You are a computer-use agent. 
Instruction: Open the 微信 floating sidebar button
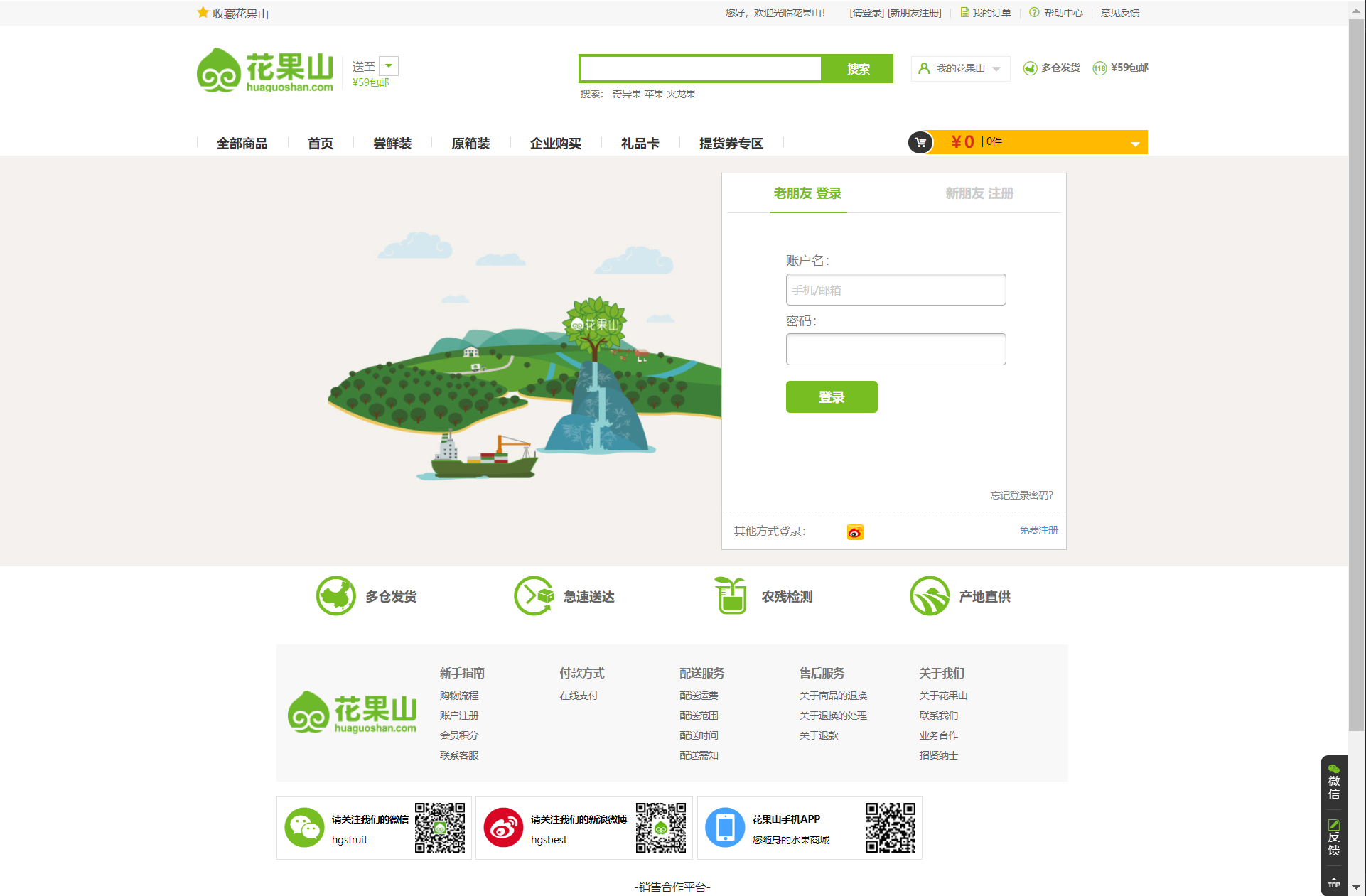pyautogui.click(x=1334, y=782)
